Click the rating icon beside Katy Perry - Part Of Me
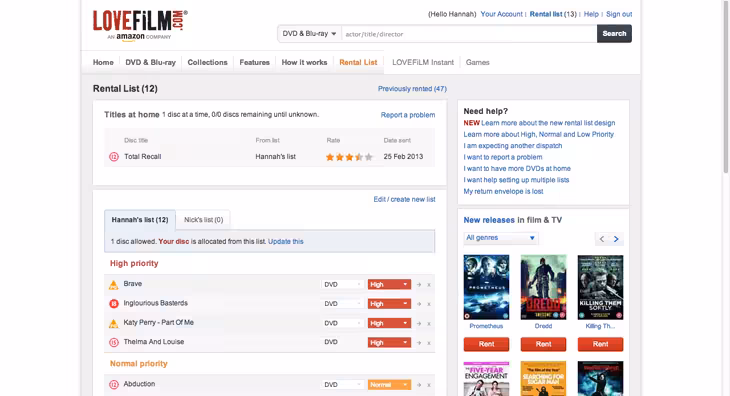Image resolution: width=730 pixels, height=396 pixels. click(x=114, y=323)
